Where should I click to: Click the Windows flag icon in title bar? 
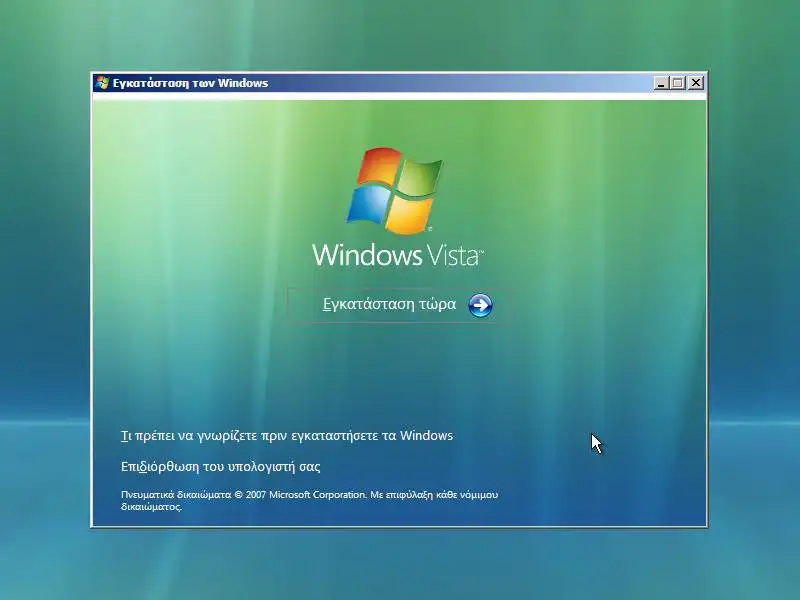(102, 83)
